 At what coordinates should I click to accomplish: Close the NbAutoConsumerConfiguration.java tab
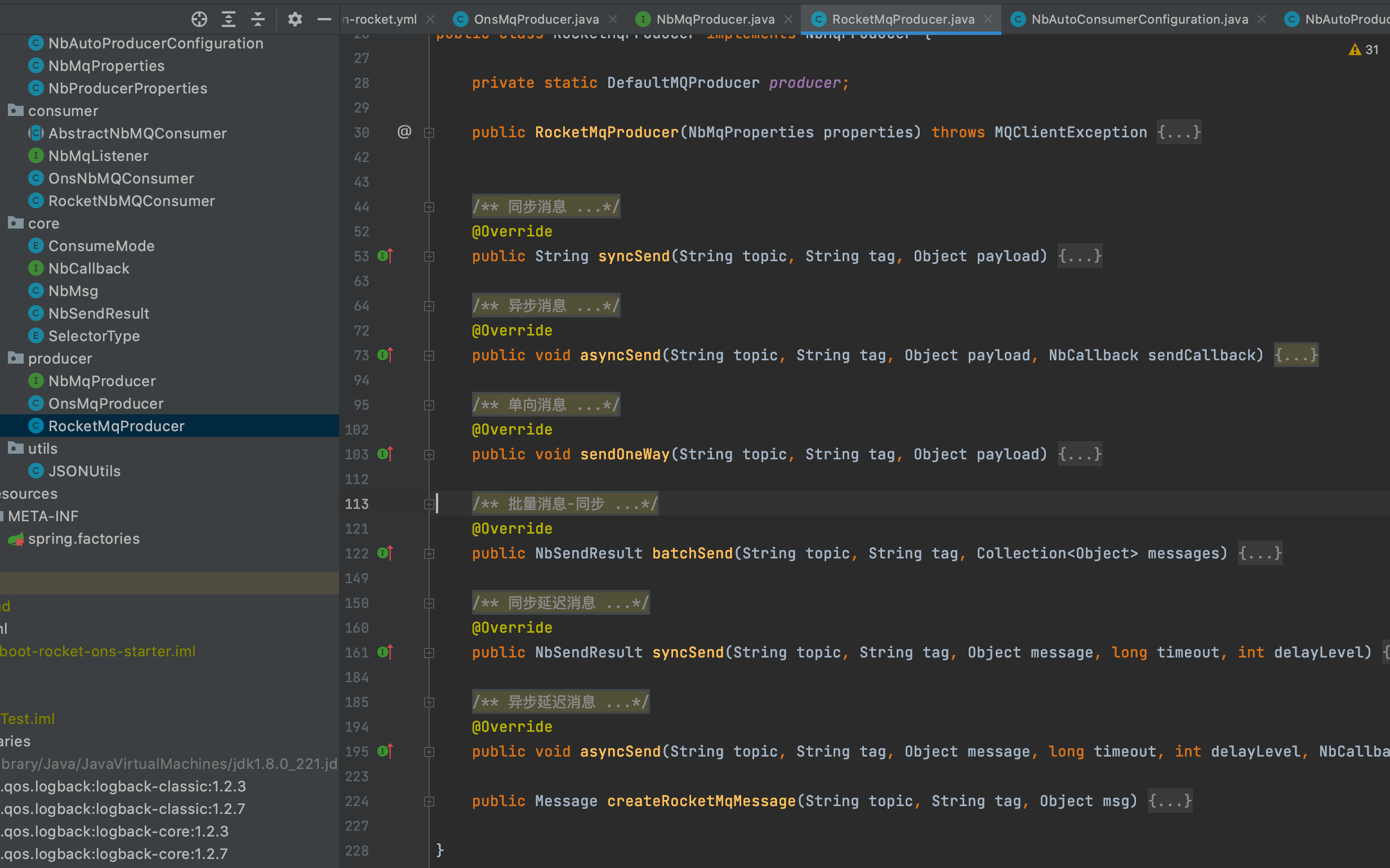[x=1262, y=19]
